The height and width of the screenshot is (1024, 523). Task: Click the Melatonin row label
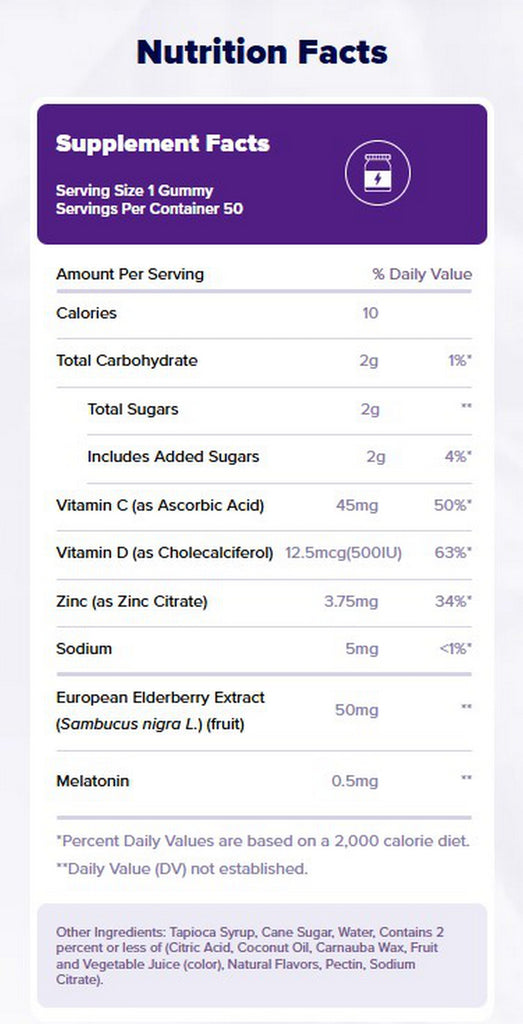tap(93, 781)
